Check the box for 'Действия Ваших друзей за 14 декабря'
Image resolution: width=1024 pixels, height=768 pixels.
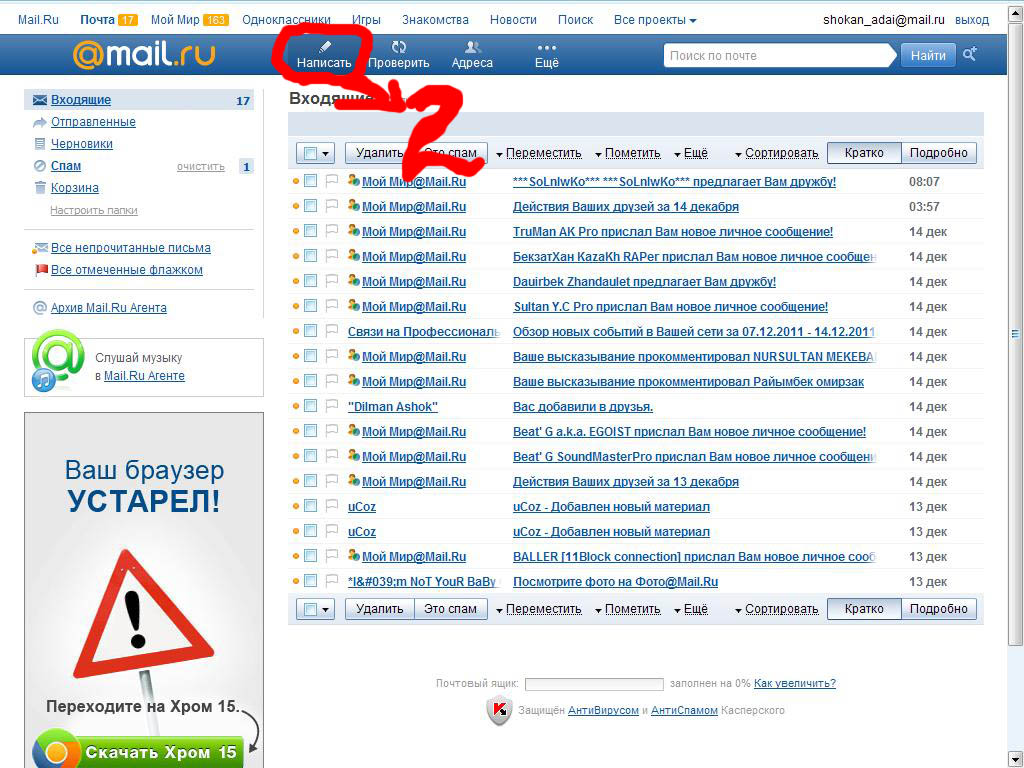(x=310, y=206)
